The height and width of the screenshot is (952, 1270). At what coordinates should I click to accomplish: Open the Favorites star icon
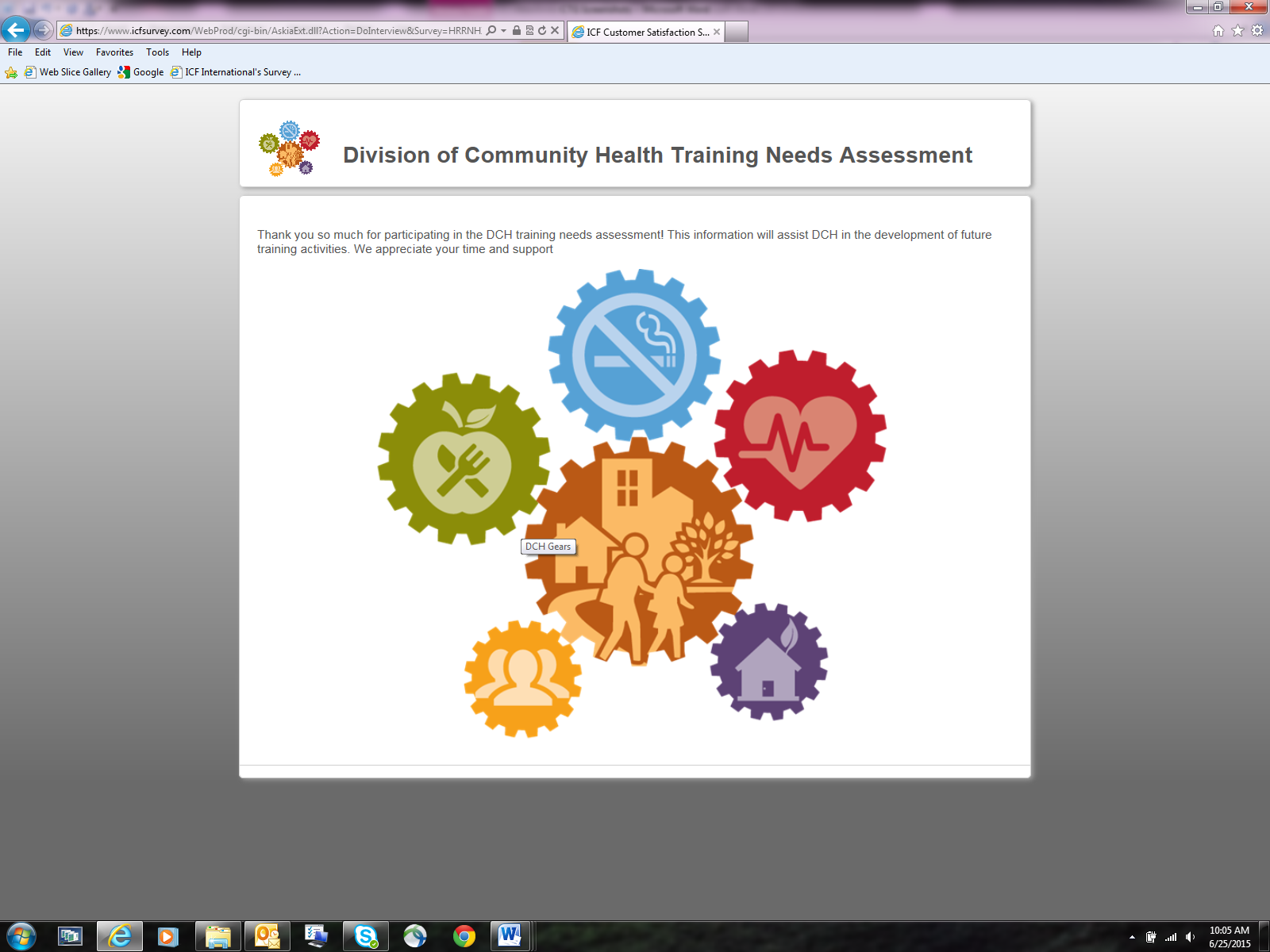(x=1237, y=31)
